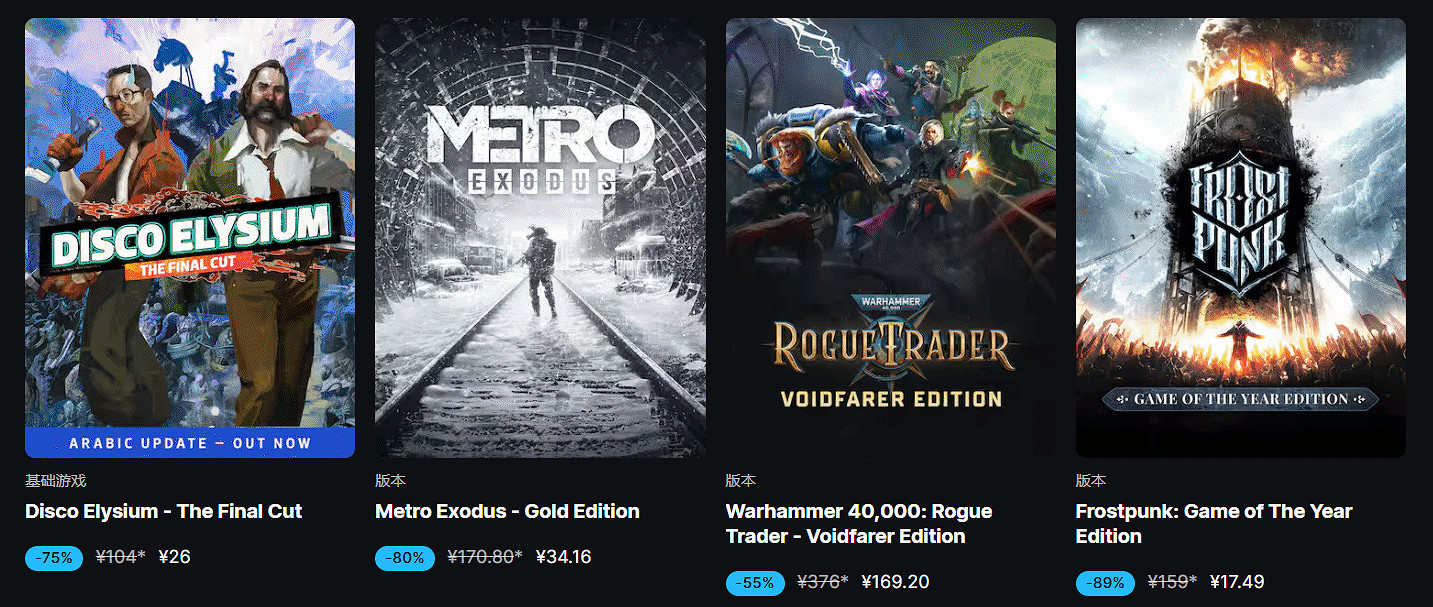Open Frostpunk: Game of The Year Edition title
Image resolution: width=1433 pixels, height=607 pixels.
[1214, 523]
